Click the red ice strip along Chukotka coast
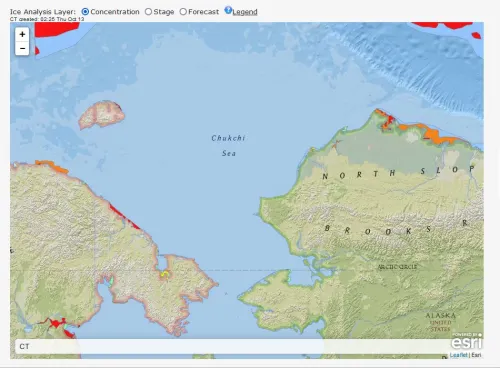Image resolution: width=500 pixels, height=368 pixels. coord(124,216)
